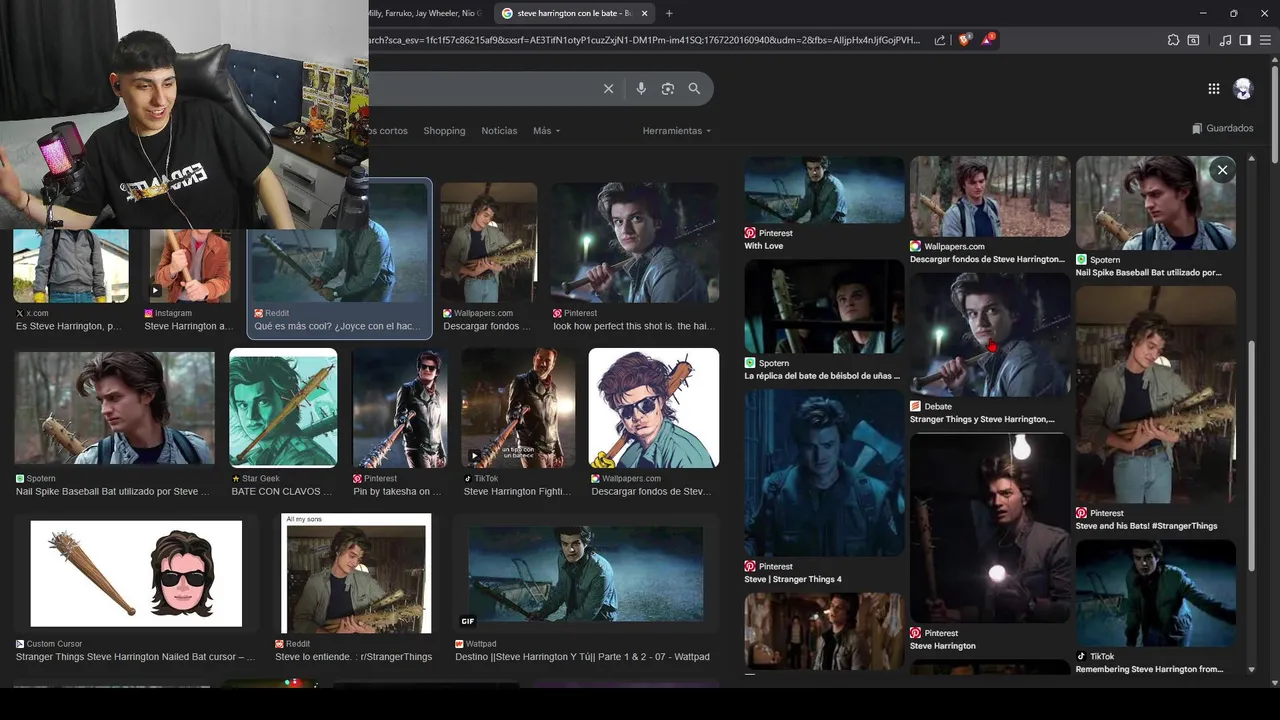Click side panel 'Descargar fondos de Steve Harrington' link
This screenshot has width=1280, height=720.
[987, 259]
